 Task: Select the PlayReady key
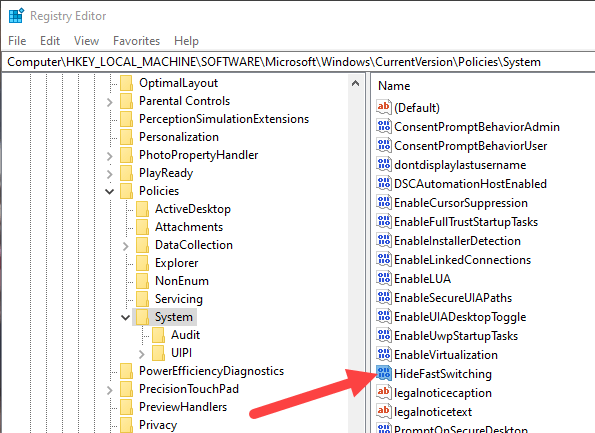[166, 173]
